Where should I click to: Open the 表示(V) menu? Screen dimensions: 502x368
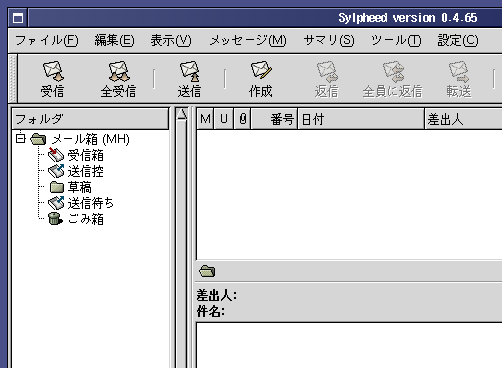[171, 40]
